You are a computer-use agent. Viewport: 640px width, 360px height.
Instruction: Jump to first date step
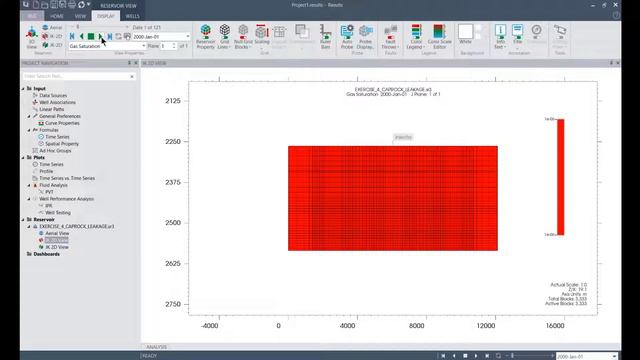pyautogui.click(x=72, y=37)
